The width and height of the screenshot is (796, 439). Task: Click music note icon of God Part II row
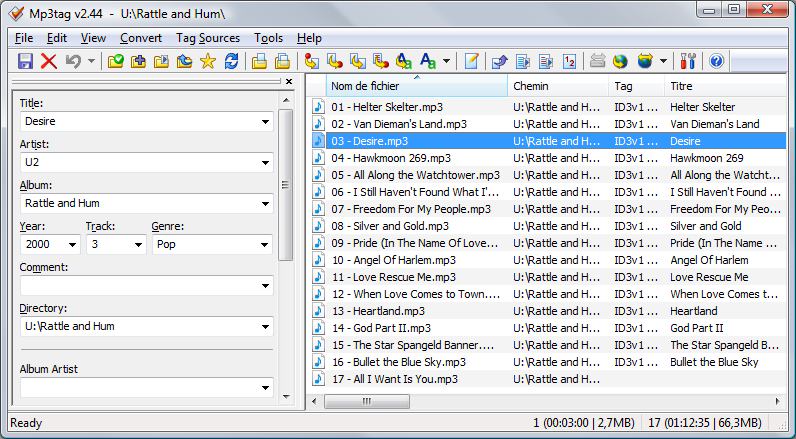(318, 328)
